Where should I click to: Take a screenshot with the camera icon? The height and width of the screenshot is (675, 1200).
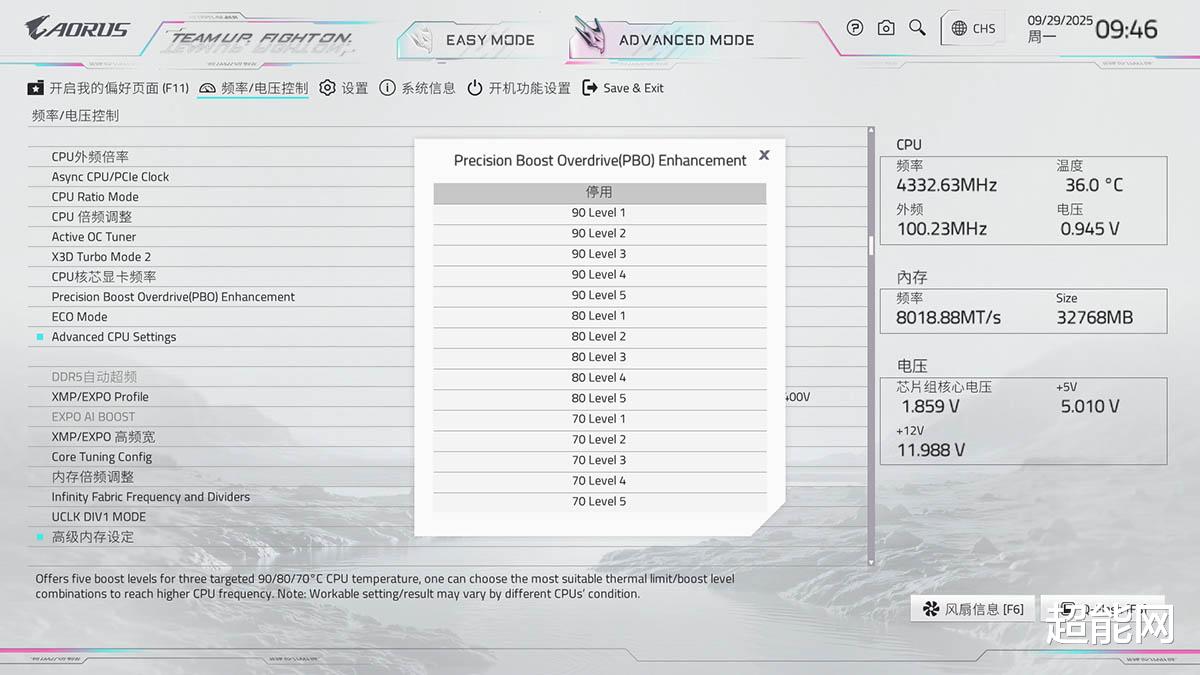pyautogui.click(x=886, y=28)
